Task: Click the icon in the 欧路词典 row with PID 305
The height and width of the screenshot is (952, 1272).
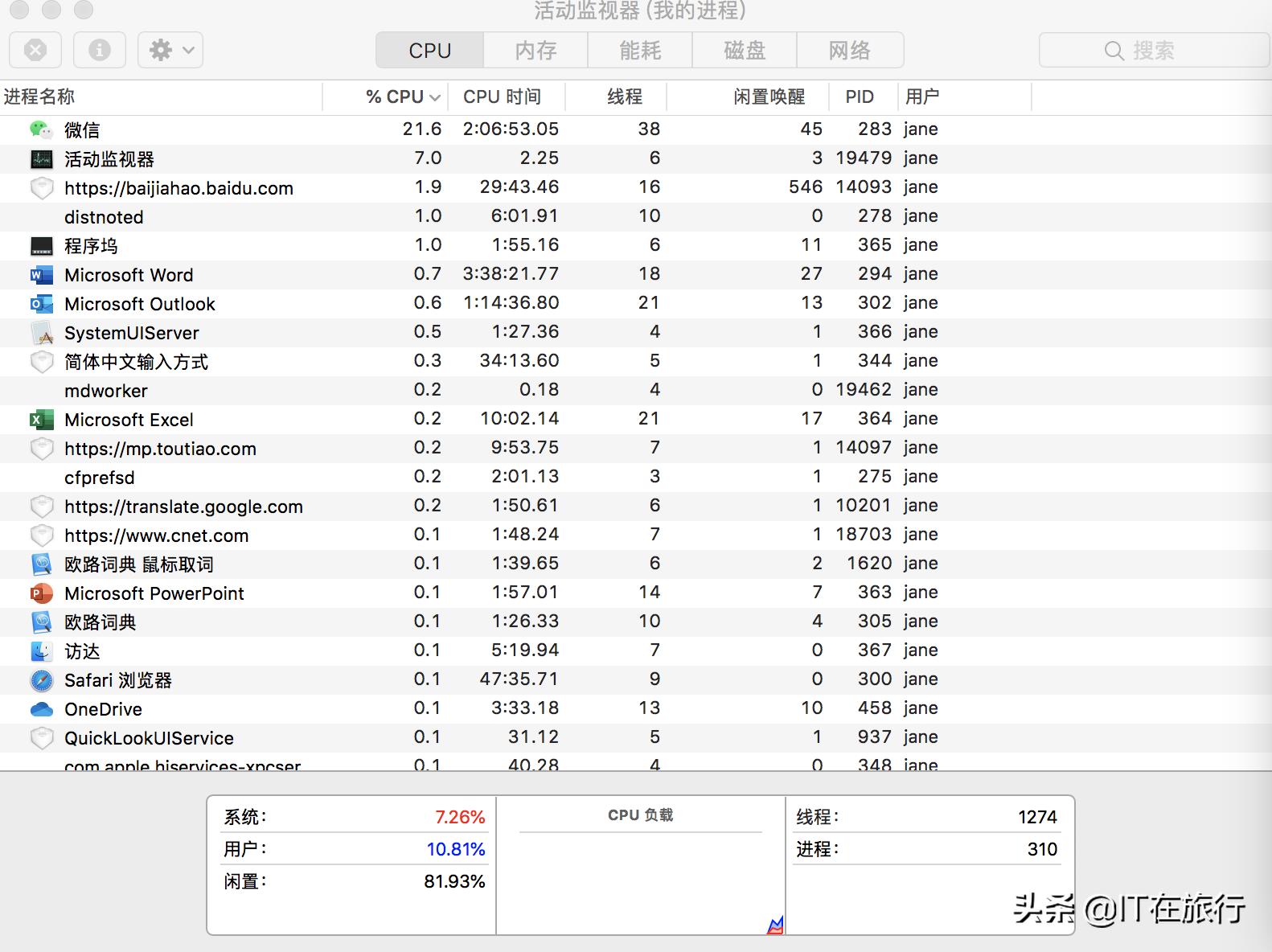Action: (41, 622)
